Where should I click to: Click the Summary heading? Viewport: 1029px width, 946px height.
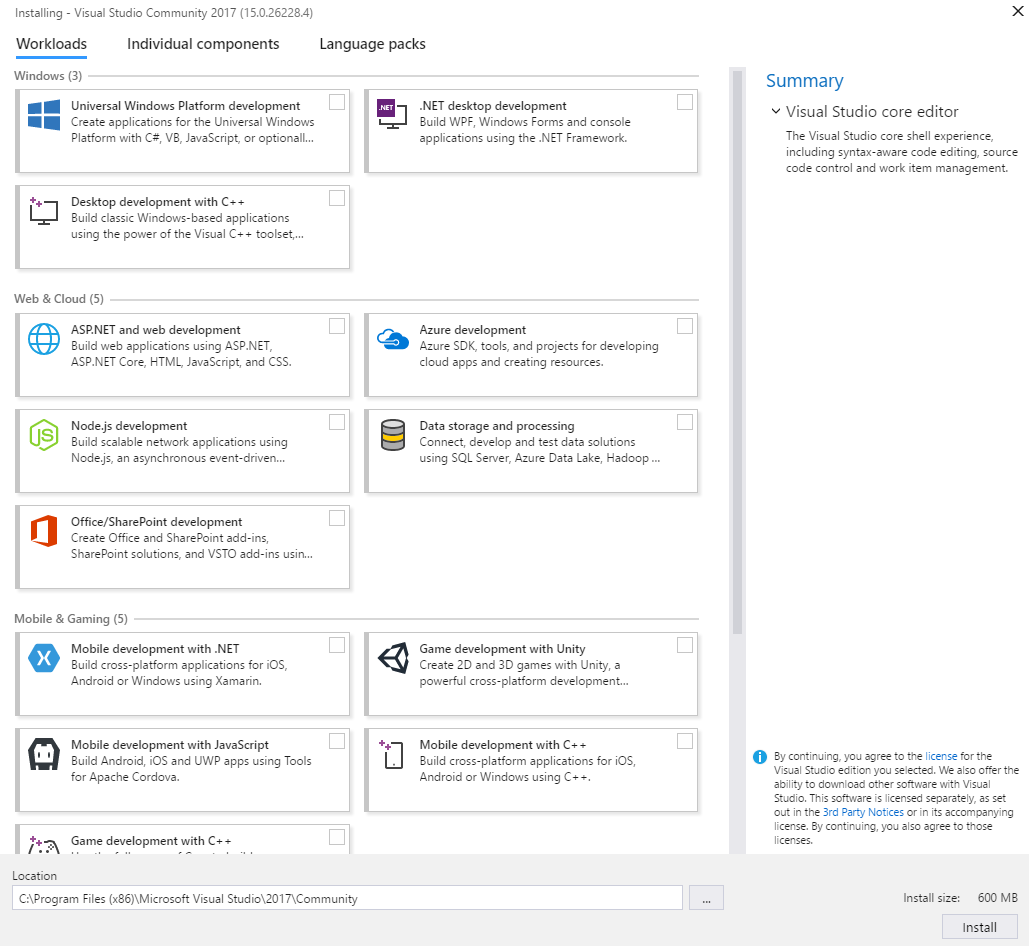coord(805,81)
